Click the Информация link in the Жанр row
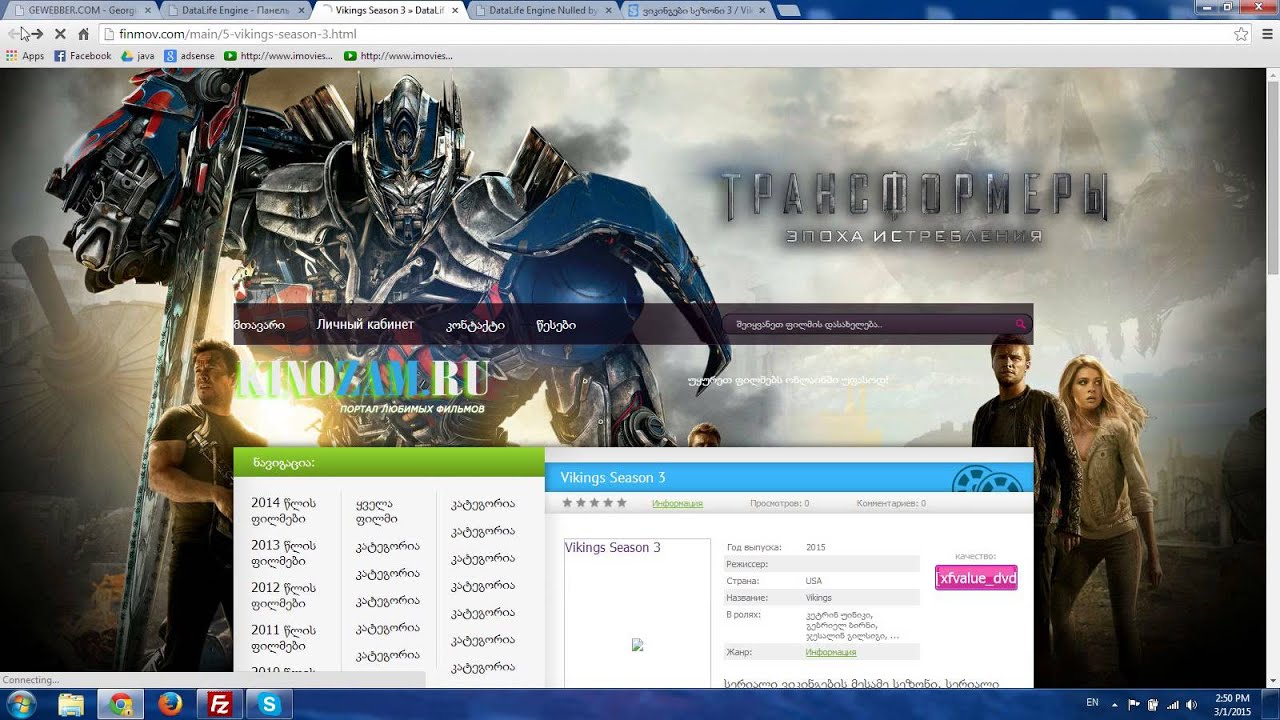Image resolution: width=1280 pixels, height=720 pixels. click(830, 652)
